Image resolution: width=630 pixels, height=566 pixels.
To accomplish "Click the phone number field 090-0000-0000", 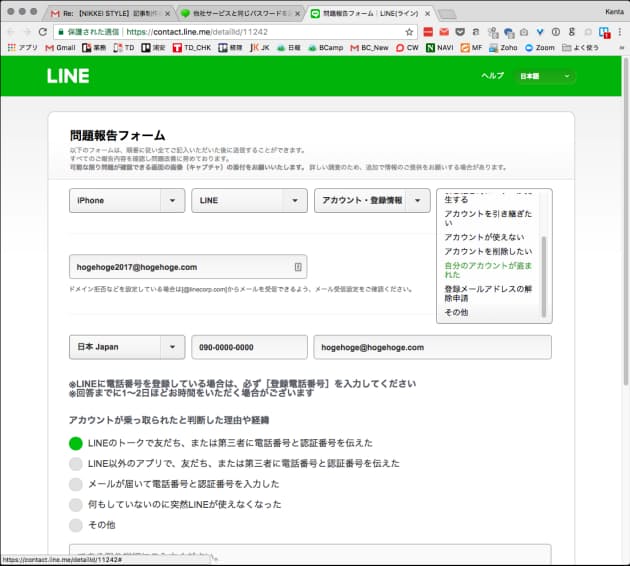I will pos(249,347).
